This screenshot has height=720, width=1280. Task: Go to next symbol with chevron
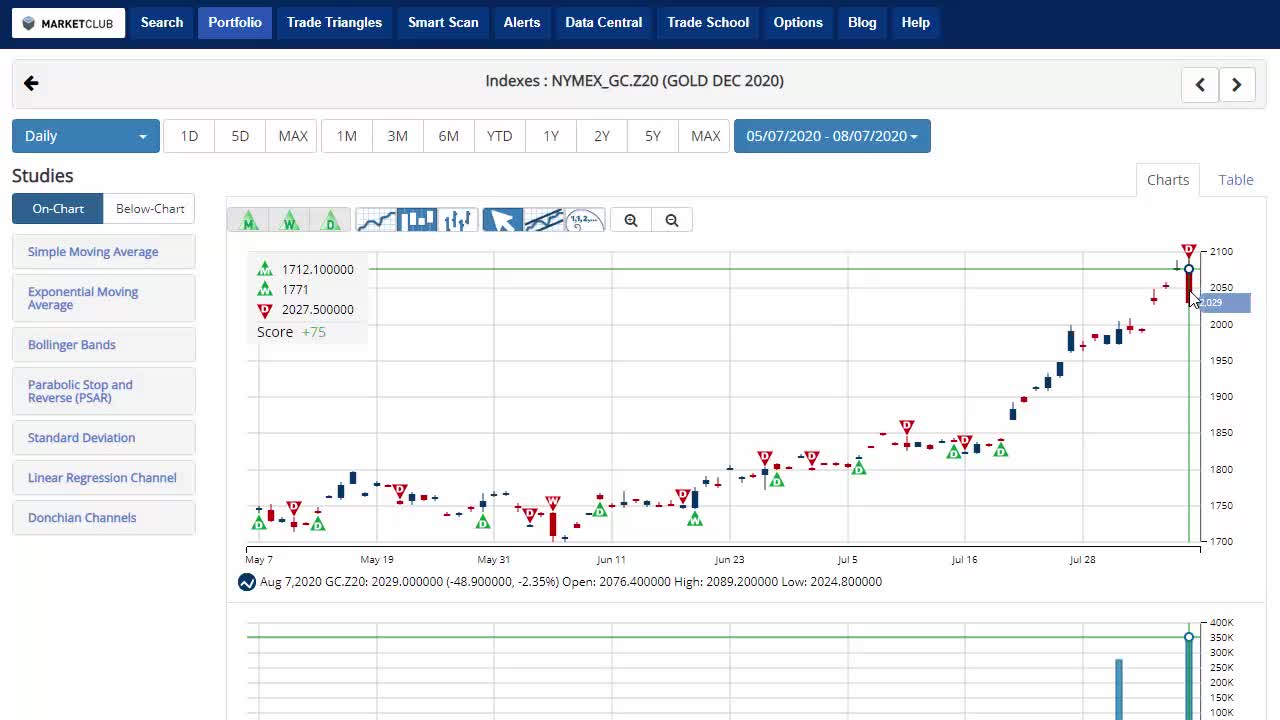click(x=1237, y=85)
